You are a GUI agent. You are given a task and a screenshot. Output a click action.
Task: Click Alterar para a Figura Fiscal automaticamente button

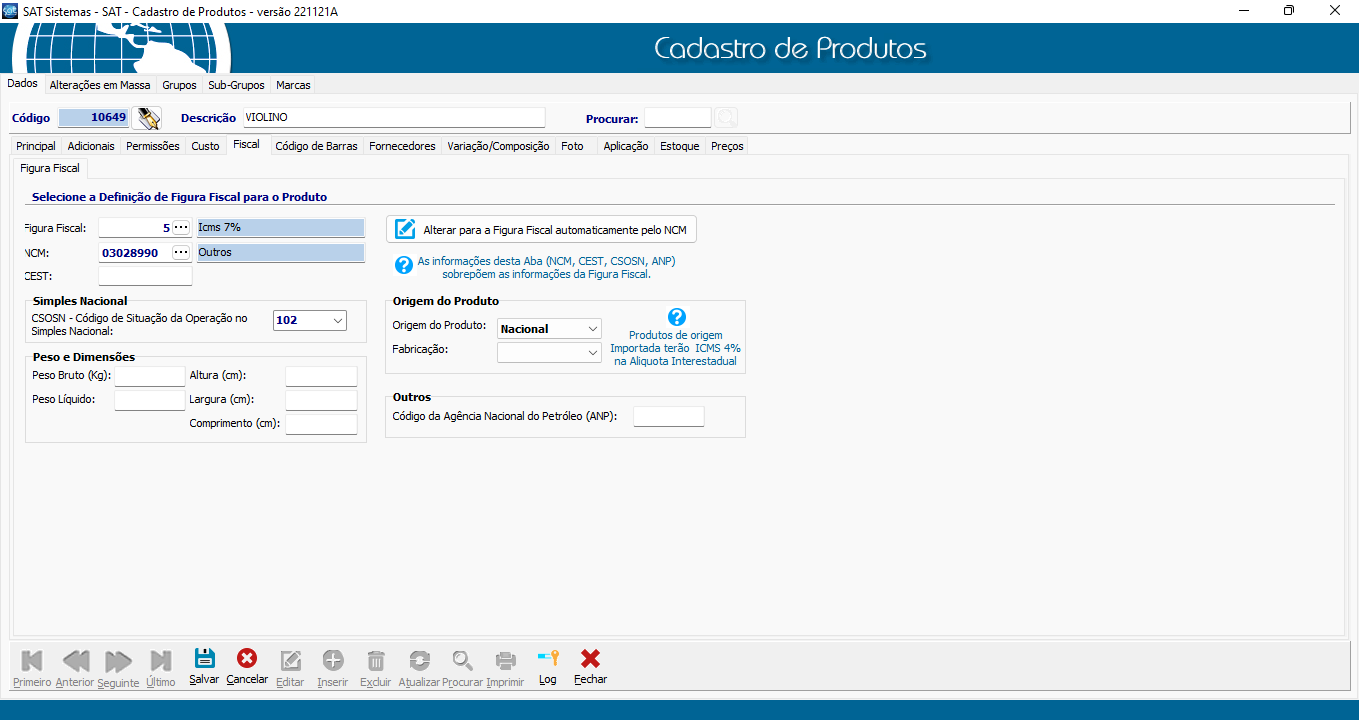[x=541, y=229]
